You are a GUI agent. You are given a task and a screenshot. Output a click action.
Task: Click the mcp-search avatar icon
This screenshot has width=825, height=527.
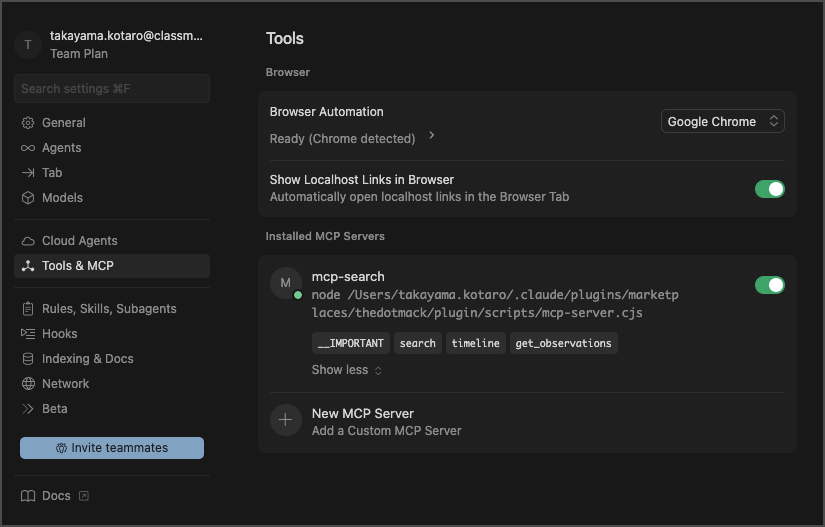click(x=286, y=283)
